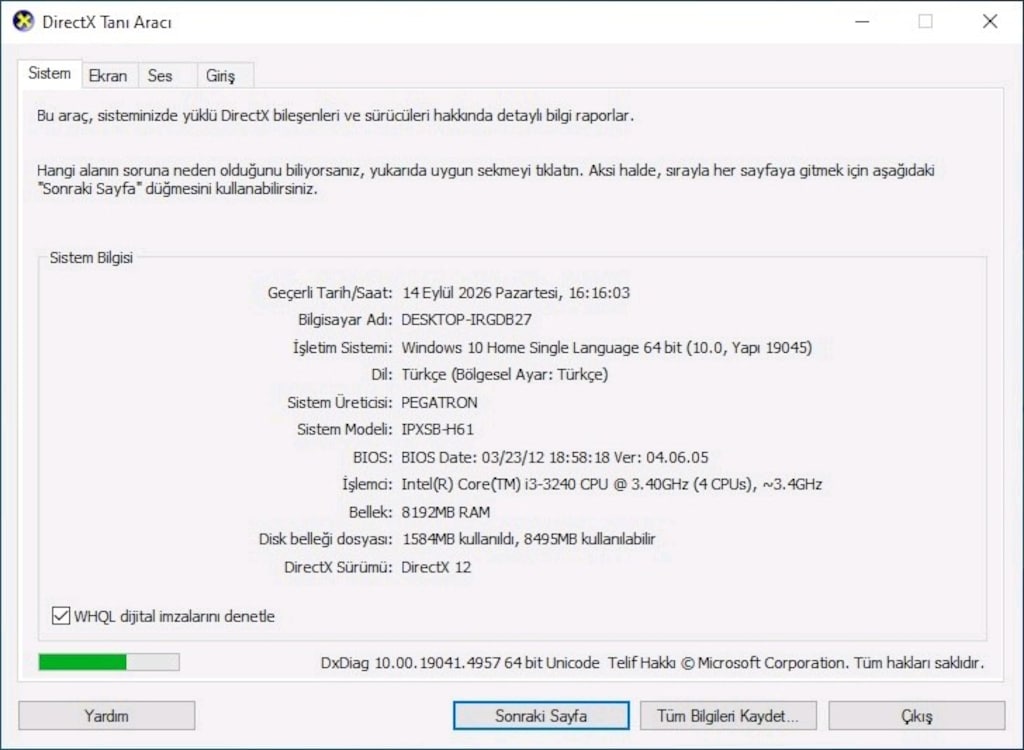Click the Geçerli Tarih/Saat label
The height and width of the screenshot is (750, 1024).
point(330,293)
